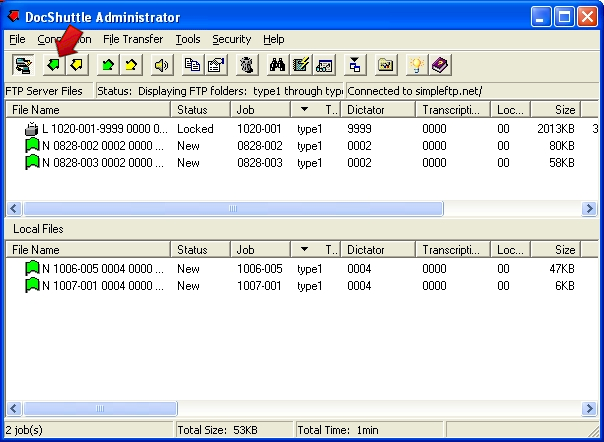Viewport: 604px width, 442px height.
Task: Click the 'Total Size: 53KB' status bar entry
Action: tap(217, 430)
